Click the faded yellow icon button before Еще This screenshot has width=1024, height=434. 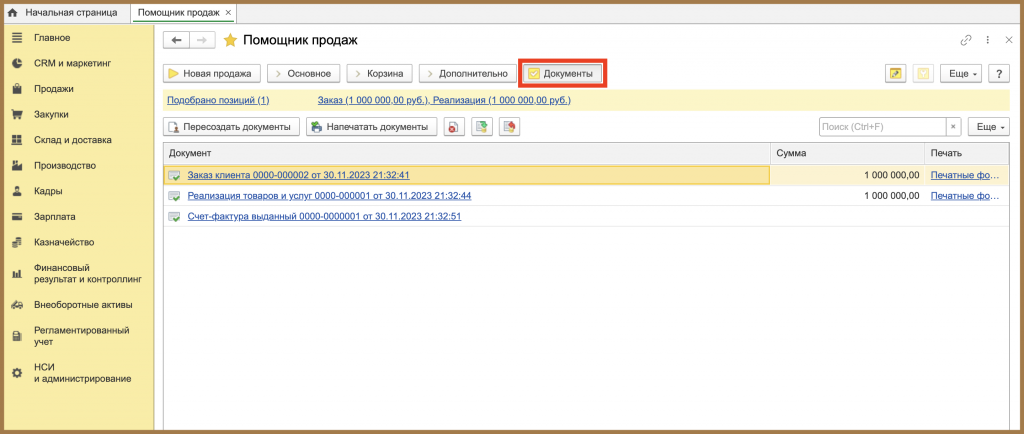(x=923, y=74)
